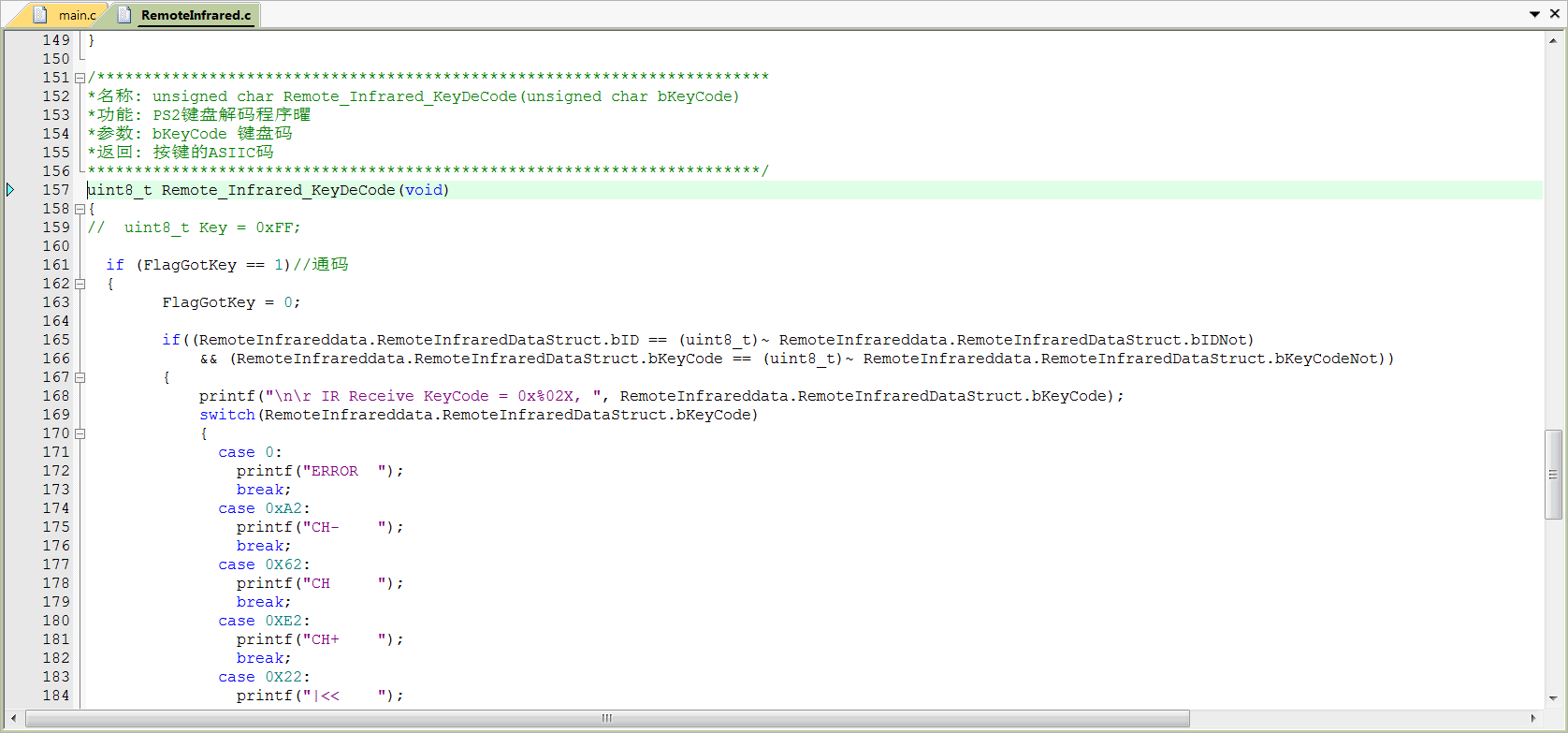Click line number 149 in the gutter
Image resolution: width=1568 pixels, height=733 pixels.
56,40
